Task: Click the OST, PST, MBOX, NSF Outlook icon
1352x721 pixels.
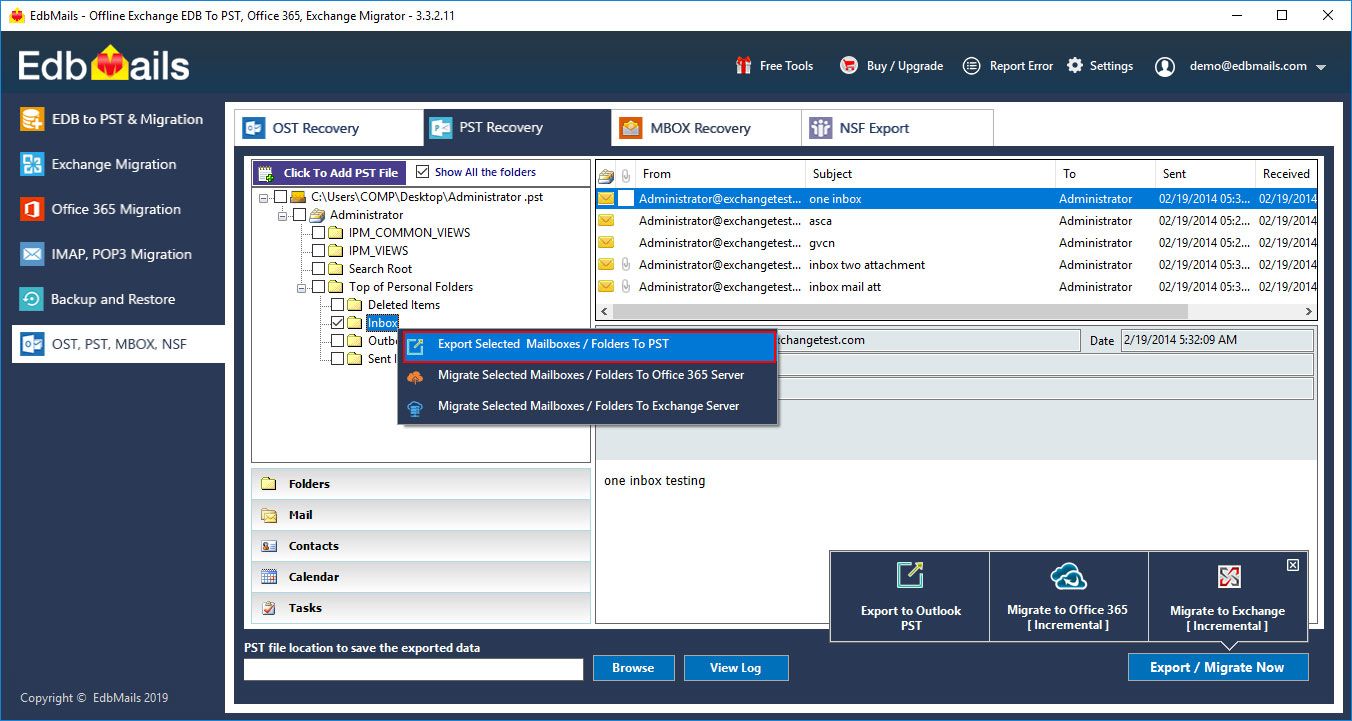Action: coord(33,344)
